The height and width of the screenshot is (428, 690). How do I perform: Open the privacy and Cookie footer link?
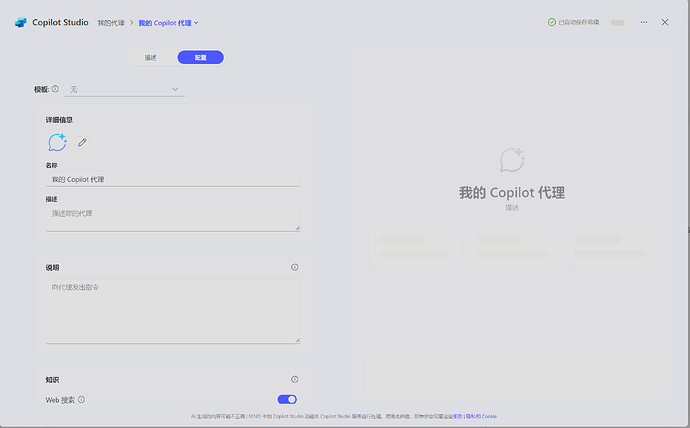[x=481, y=416]
